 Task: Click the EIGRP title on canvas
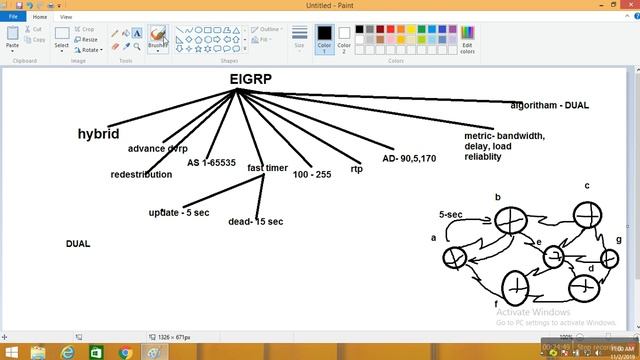(x=251, y=79)
